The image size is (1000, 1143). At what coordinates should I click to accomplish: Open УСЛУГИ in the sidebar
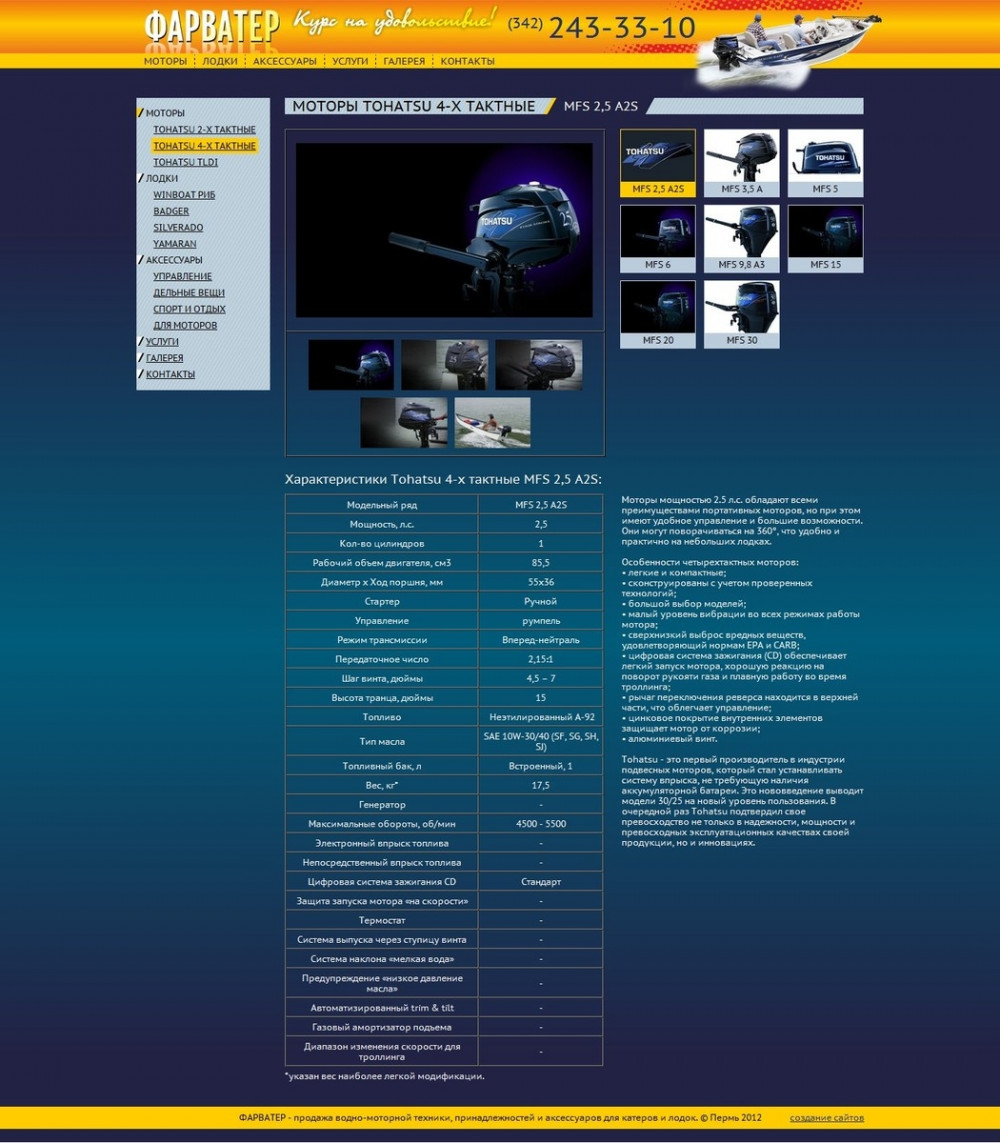pos(162,341)
